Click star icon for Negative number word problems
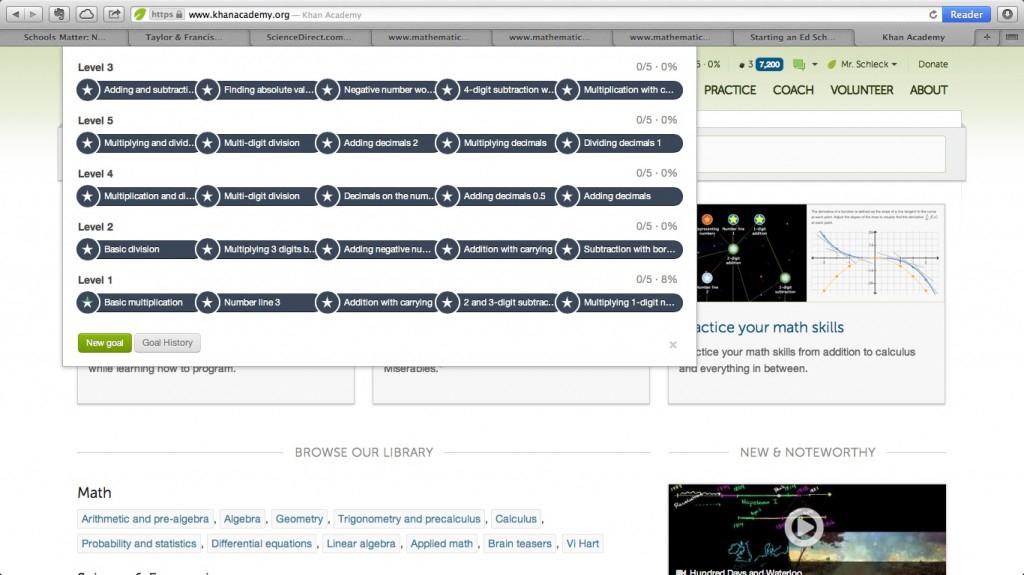1024x575 pixels. coord(327,90)
